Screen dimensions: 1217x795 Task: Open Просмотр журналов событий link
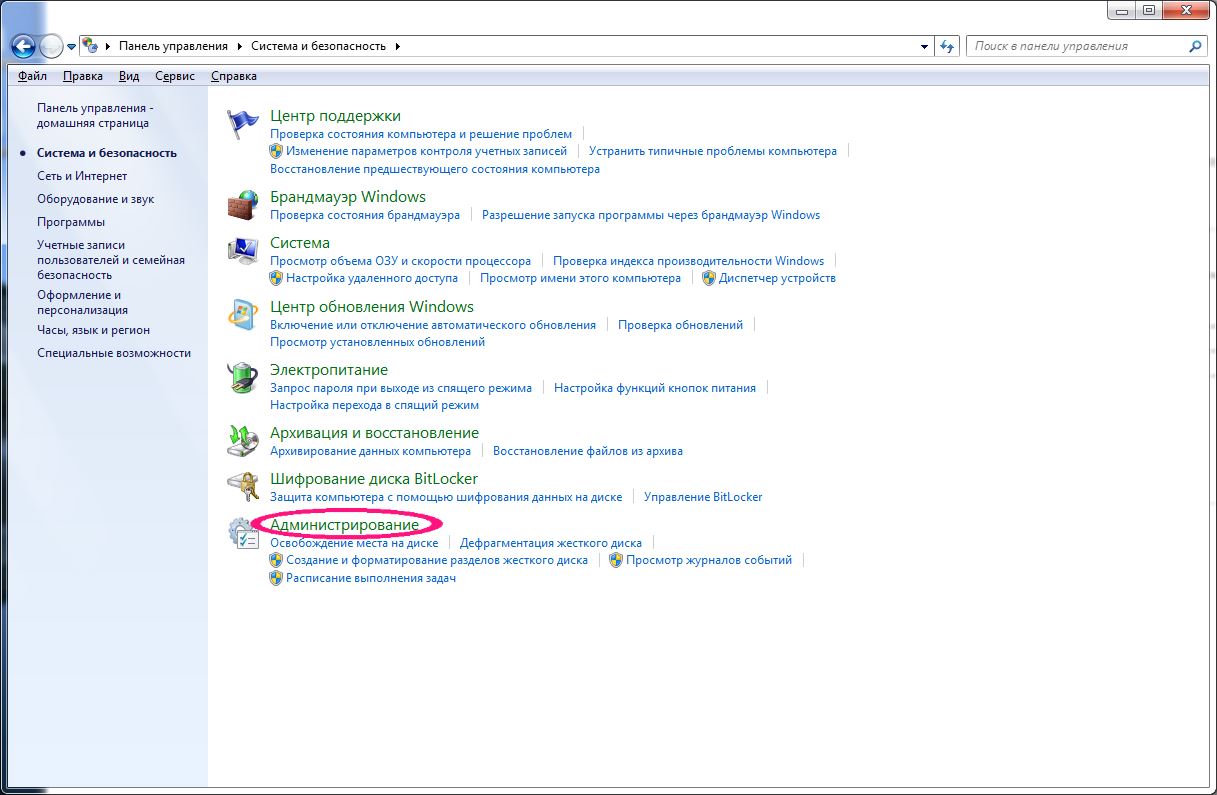click(709, 560)
